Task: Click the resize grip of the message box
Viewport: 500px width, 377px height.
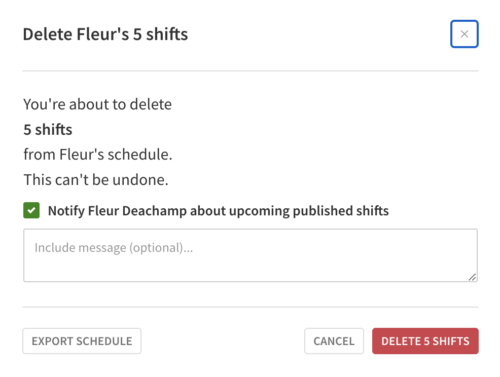Action: tap(472, 277)
